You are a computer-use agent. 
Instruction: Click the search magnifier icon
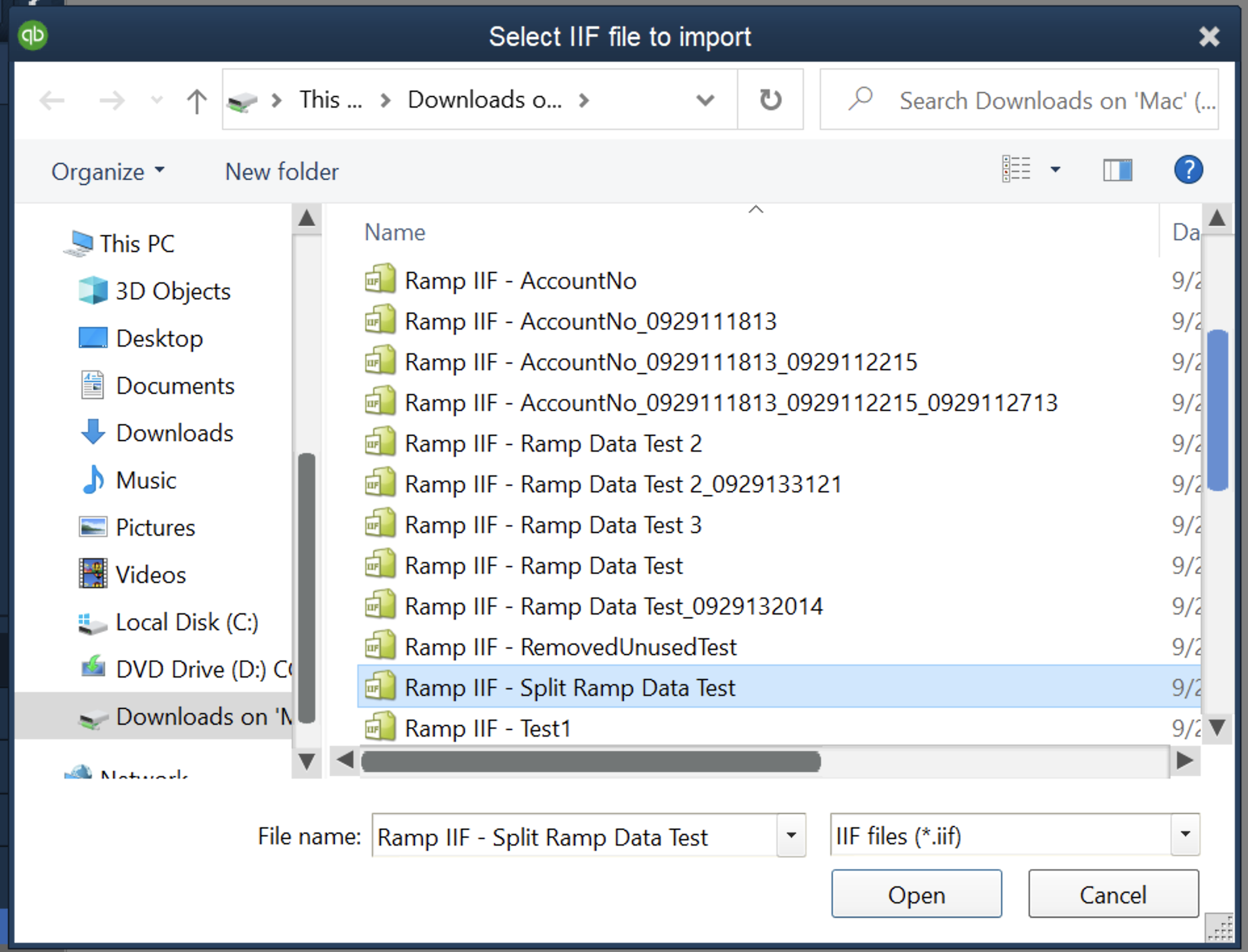coord(860,99)
